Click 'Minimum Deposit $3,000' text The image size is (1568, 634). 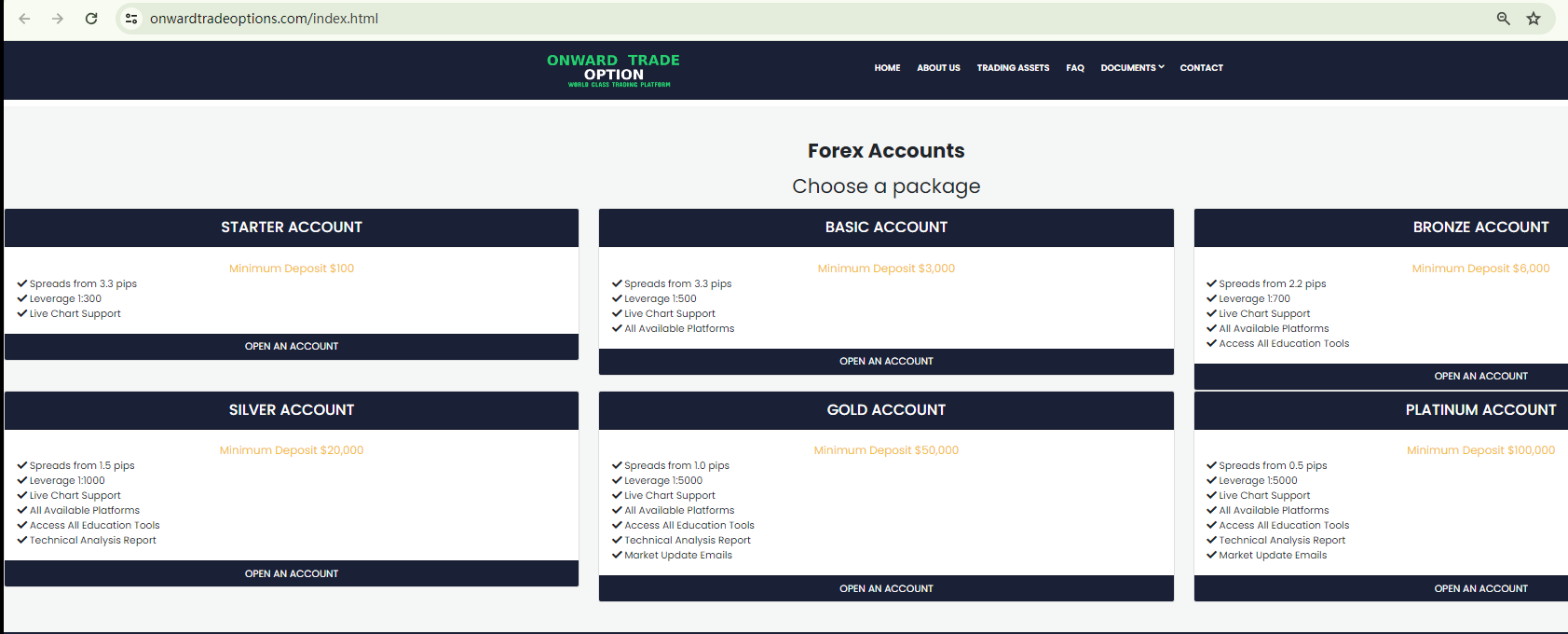pos(886,269)
